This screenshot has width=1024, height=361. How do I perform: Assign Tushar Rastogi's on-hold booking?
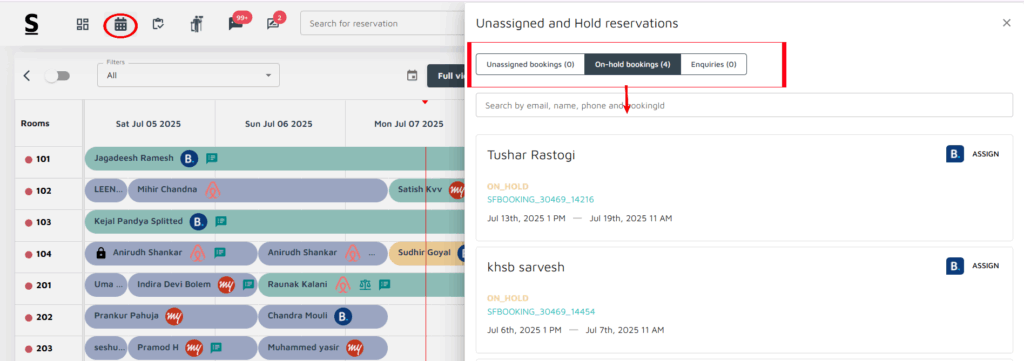point(985,155)
